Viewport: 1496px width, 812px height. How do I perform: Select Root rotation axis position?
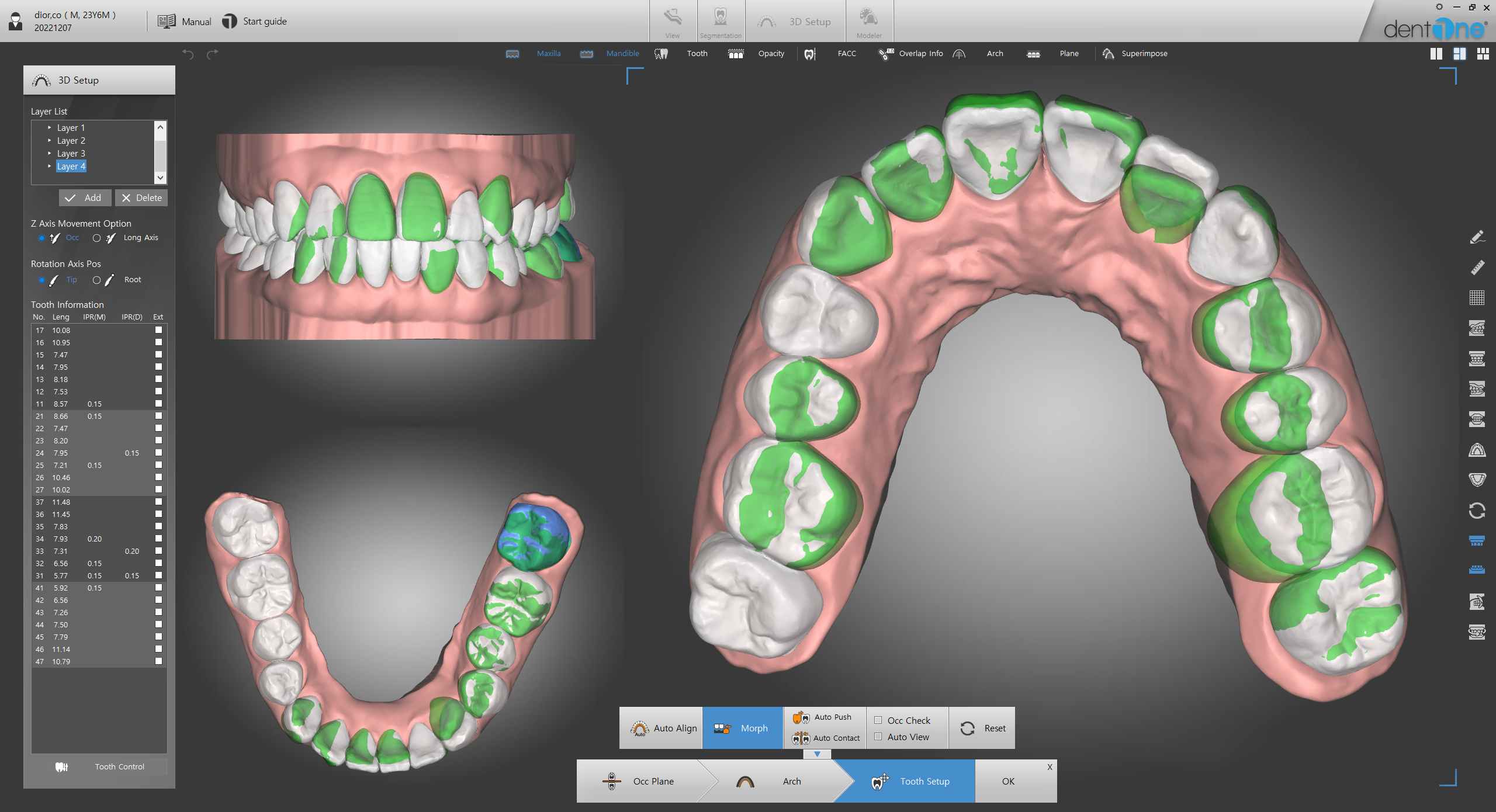[x=97, y=280]
